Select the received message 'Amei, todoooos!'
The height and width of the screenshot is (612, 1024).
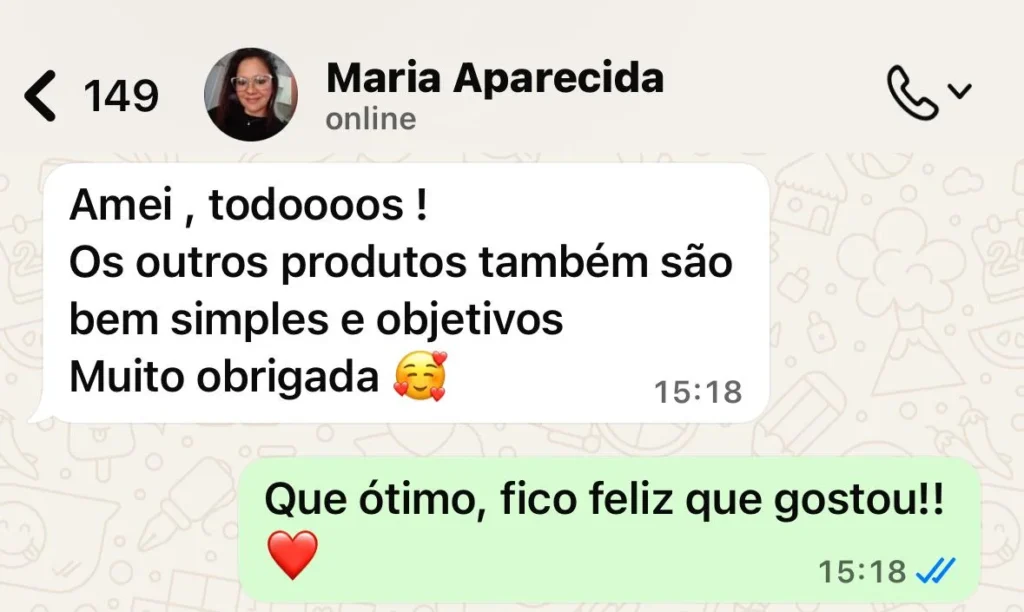tap(248, 205)
